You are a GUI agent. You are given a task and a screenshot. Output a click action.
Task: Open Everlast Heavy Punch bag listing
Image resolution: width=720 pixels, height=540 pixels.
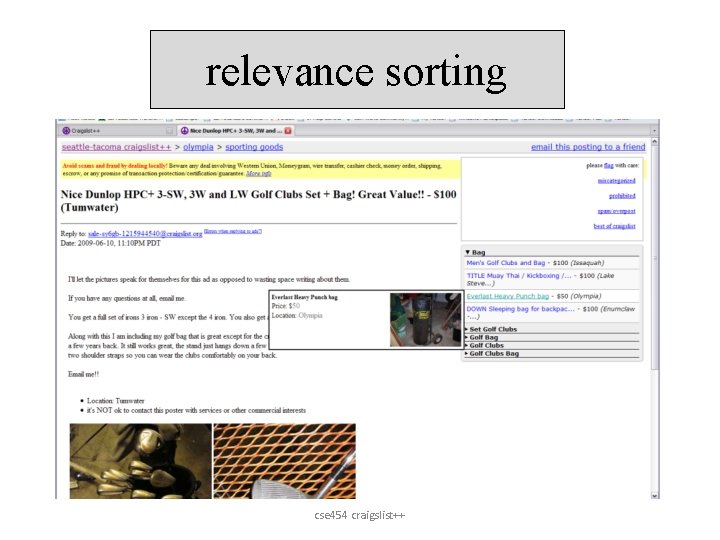coord(507,296)
